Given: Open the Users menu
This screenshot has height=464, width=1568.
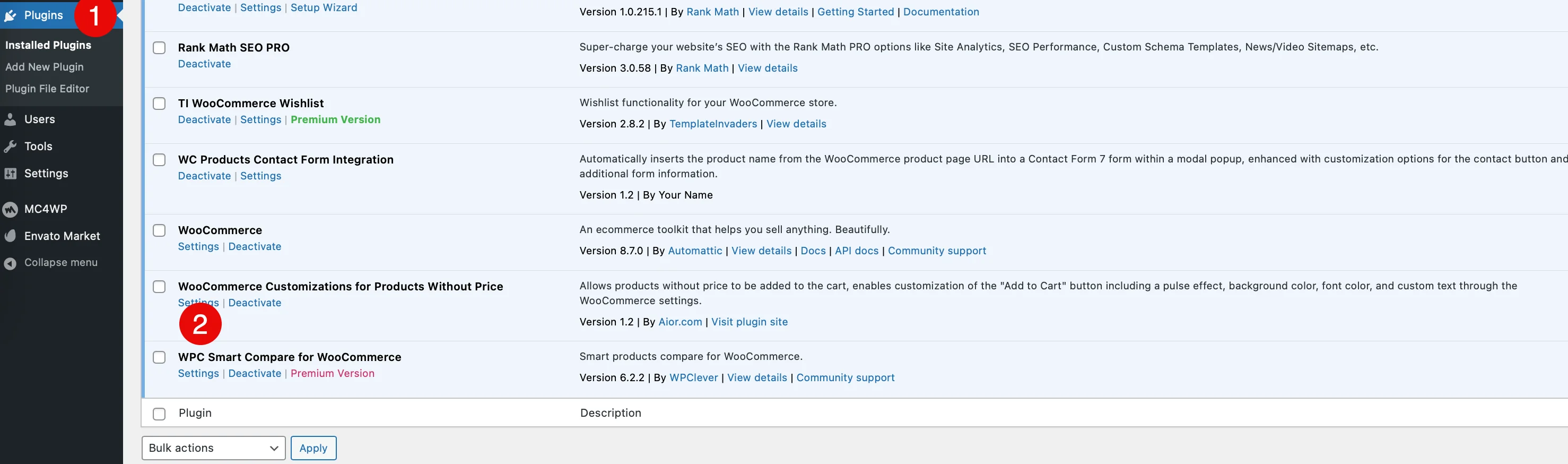Looking at the screenshot, I should (40, 119).
